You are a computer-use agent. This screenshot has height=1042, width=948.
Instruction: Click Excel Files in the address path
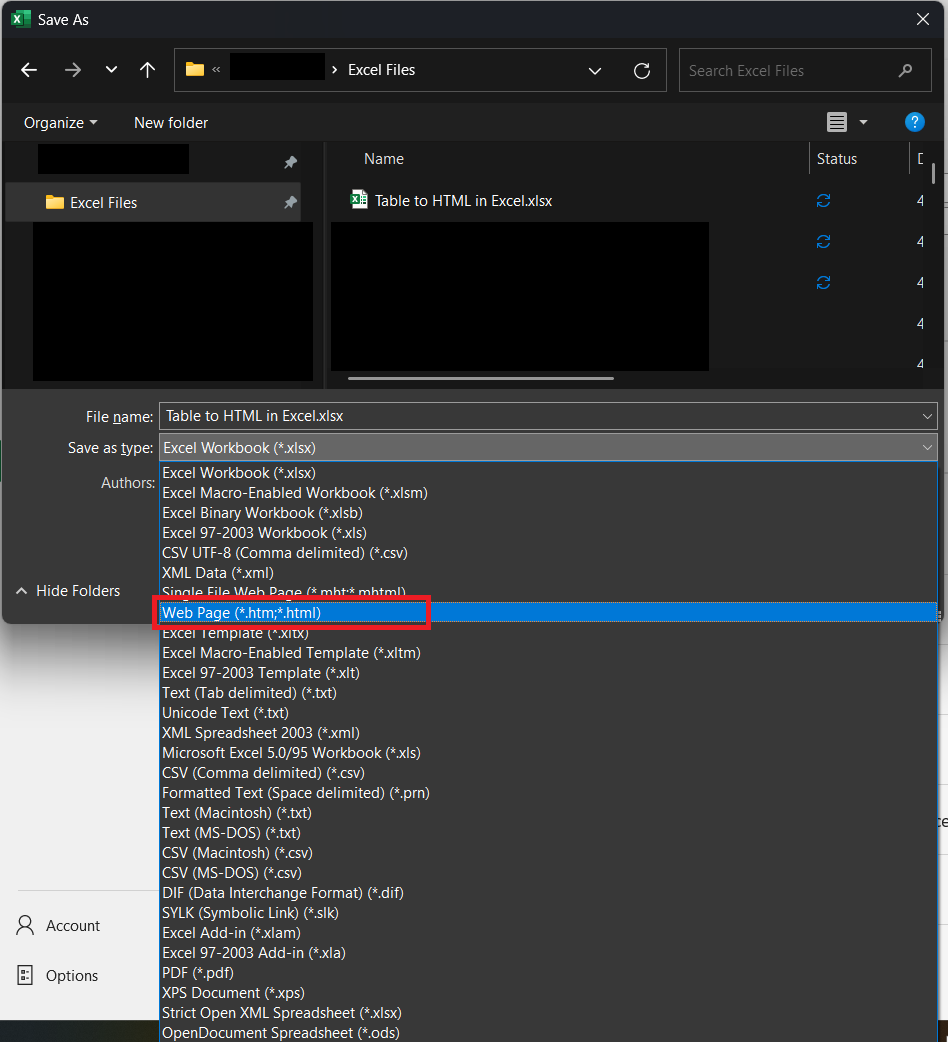click(x=381, y=70)
